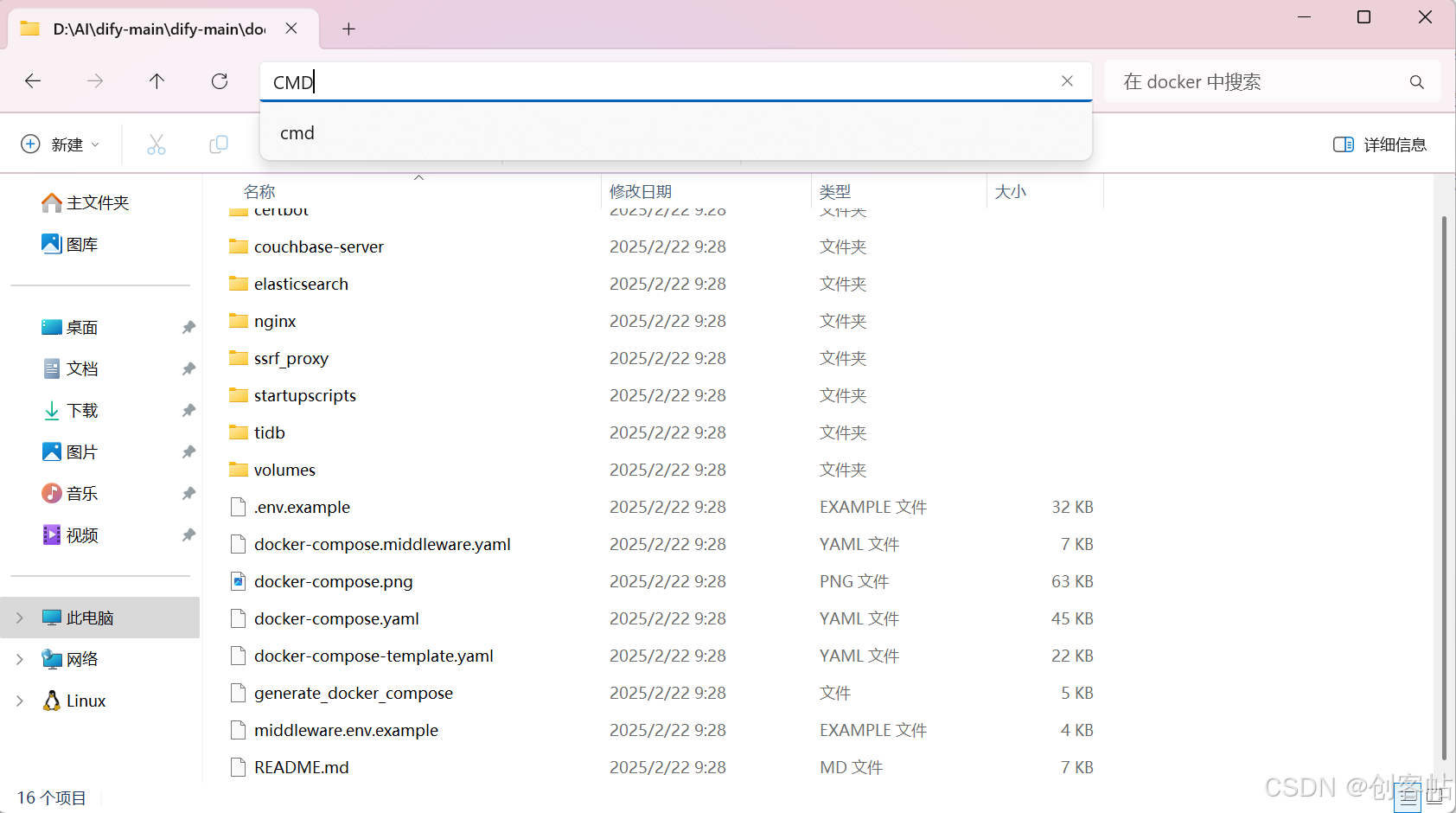The width and height of the screenshot is (1456, 813).
Task: Close the dify-main docker tab
Action: pyautogui.click(x=291, y=29)
